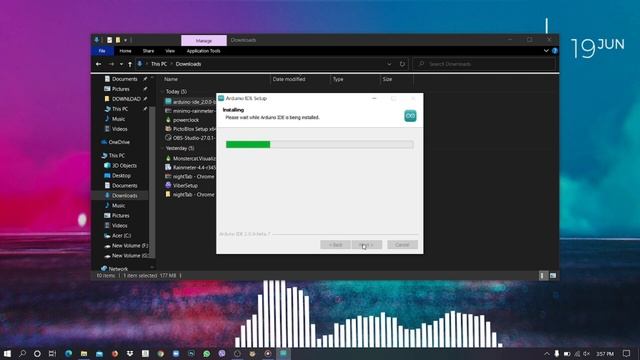This screenshot has height=360, width=640.
Task: Open the Application Tools tab
Action: click(x=203, y=51)
